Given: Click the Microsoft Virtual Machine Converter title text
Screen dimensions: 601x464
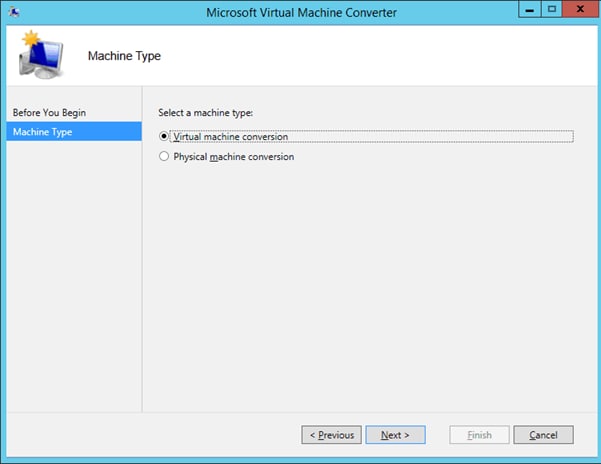Looking at the screenshot, I should pyautogui.click(x=301, y=13).
